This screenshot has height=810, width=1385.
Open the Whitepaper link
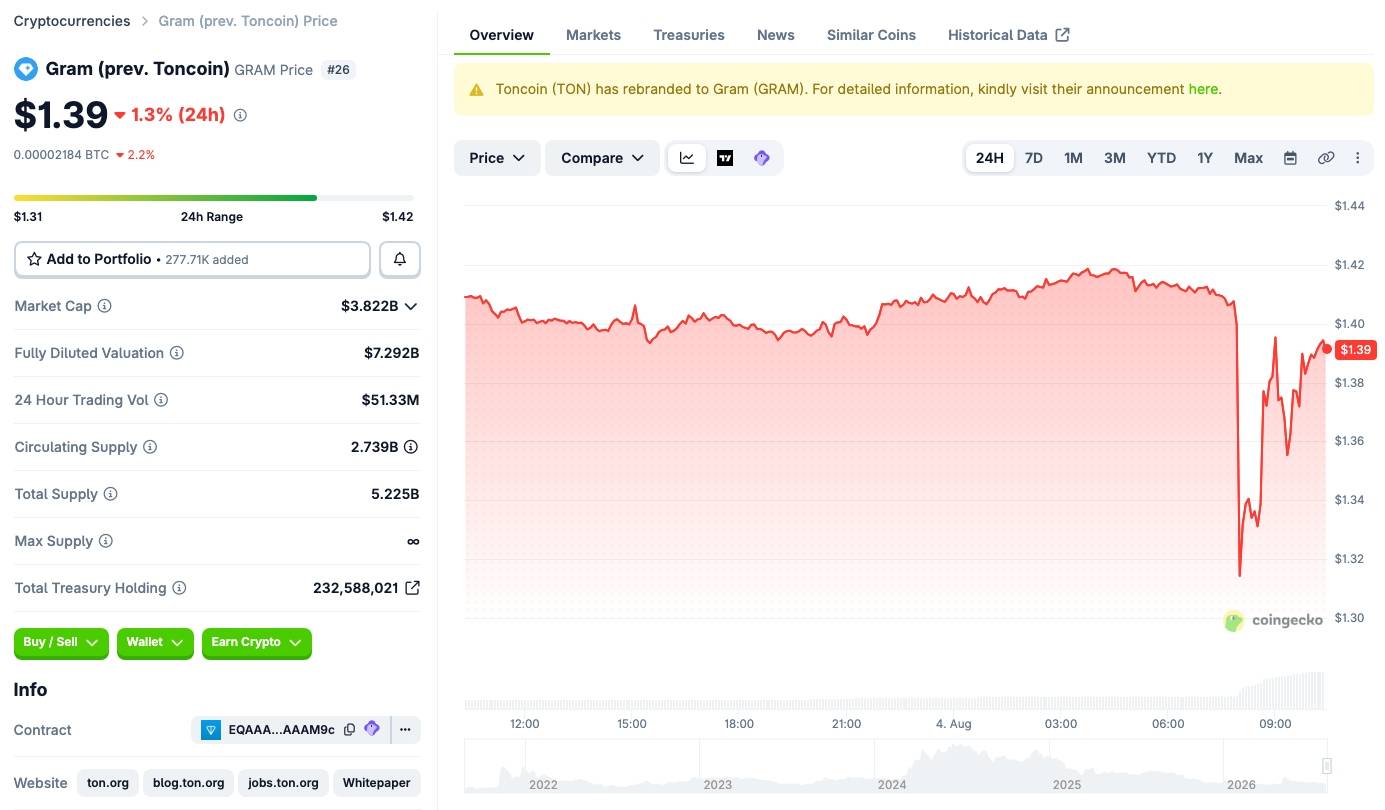[x=377, y=783]
